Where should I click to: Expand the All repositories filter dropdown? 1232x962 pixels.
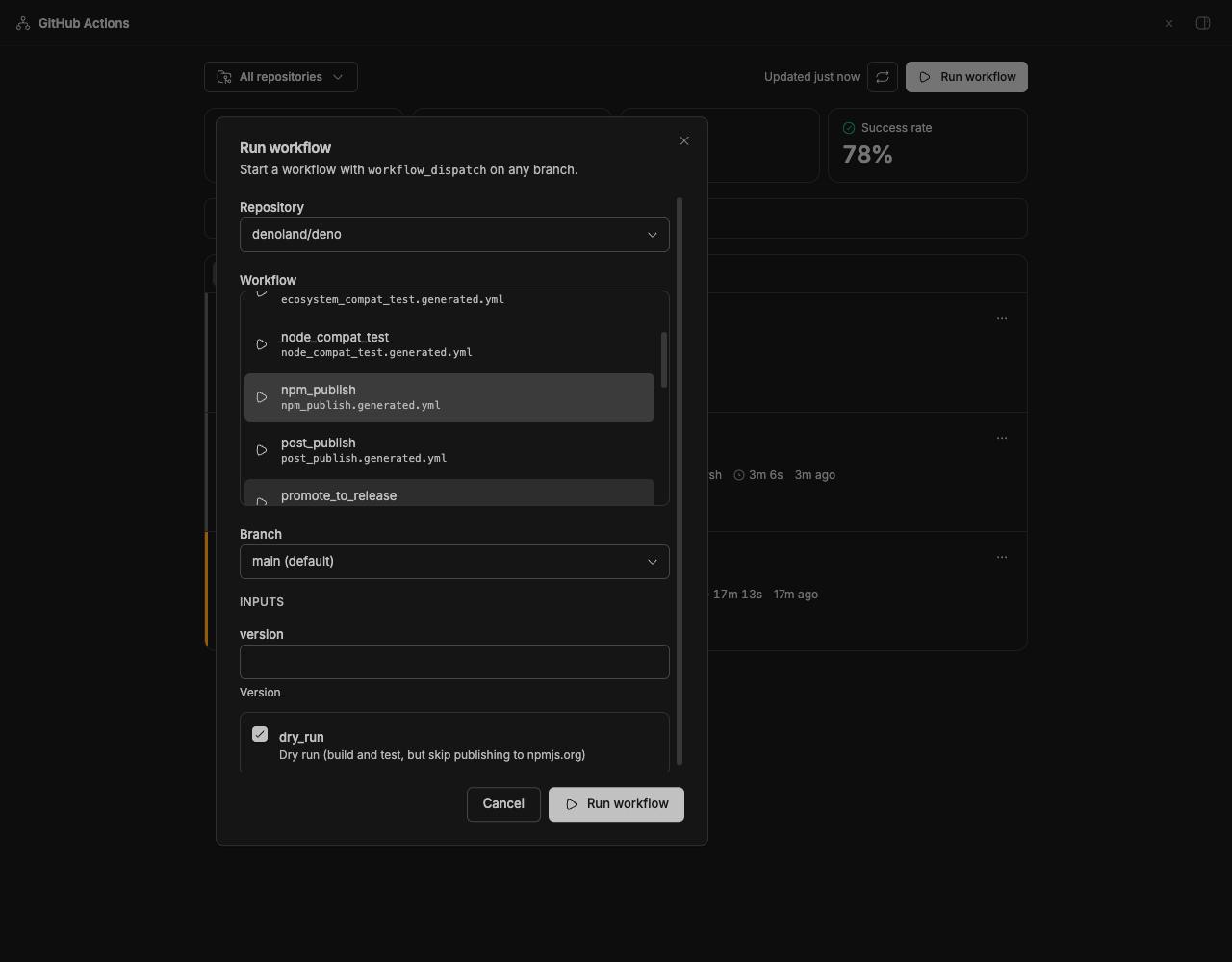281,77
